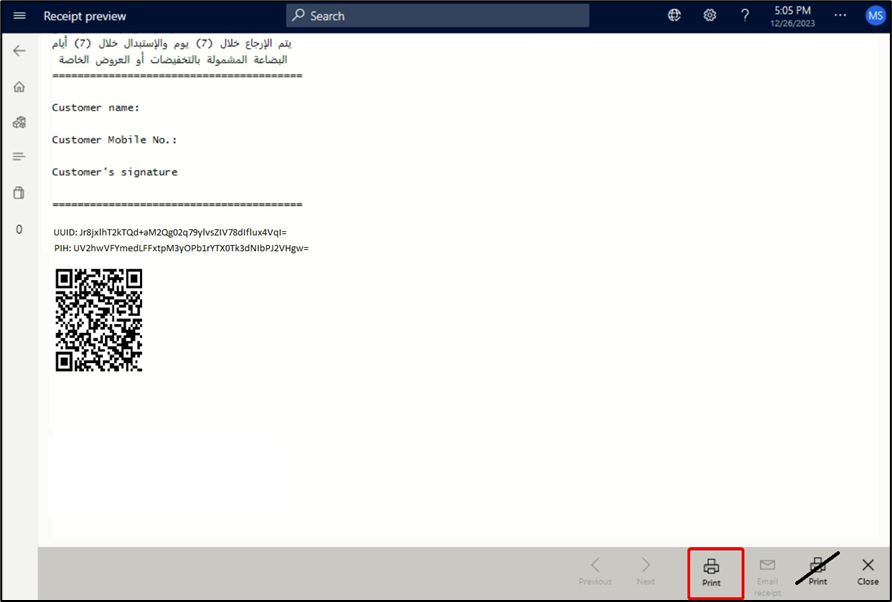Click the Customer name: label
This screenshot has width=892, height=602.
(x=96, y=108)
